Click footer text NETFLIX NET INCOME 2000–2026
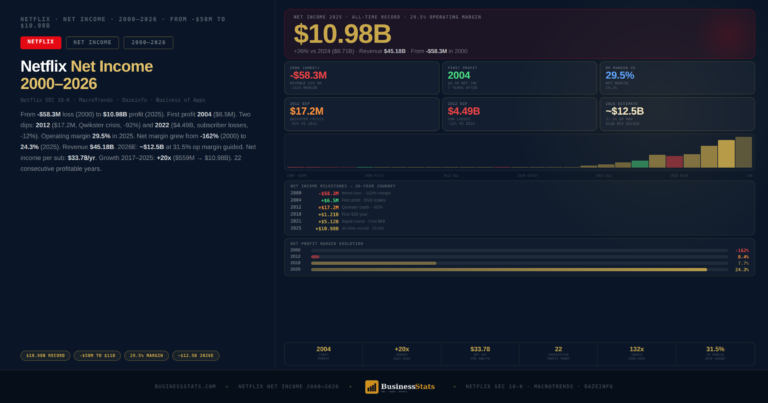 [288, 386]
